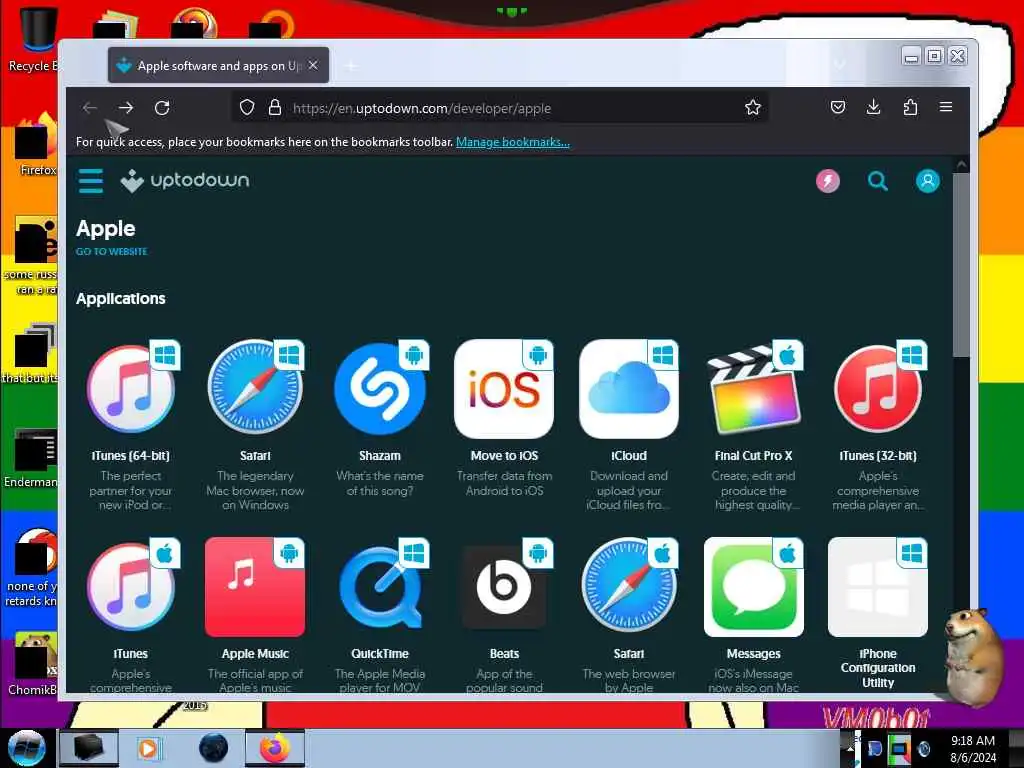Image resolution: width=1024 pixels, height=768 pixels.
Task: Open Firefox extensions button
Action: pos(910,107)
